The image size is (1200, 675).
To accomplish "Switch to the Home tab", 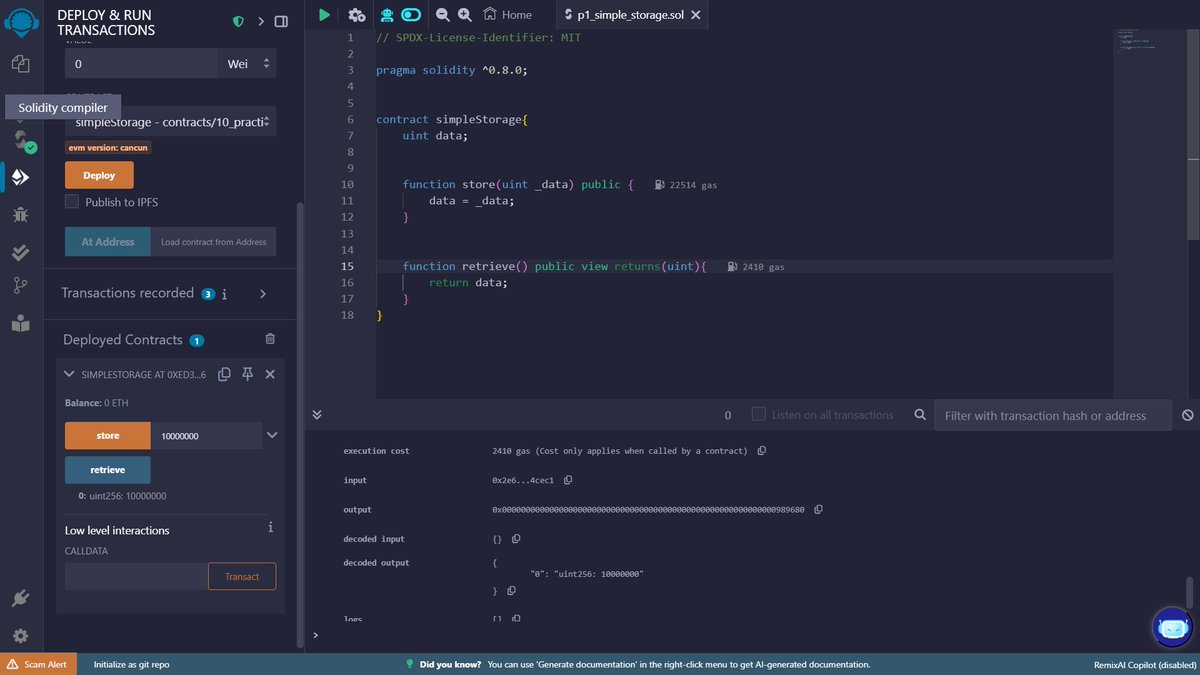I will click(508, 15).
